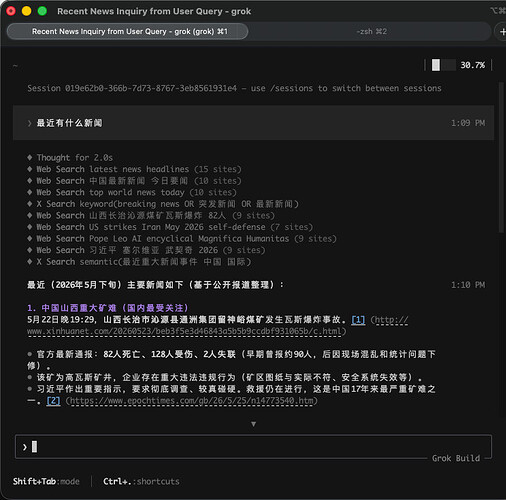Switch to the -zsh ⌘2 tab
The image size is (506, 500).
371,32
